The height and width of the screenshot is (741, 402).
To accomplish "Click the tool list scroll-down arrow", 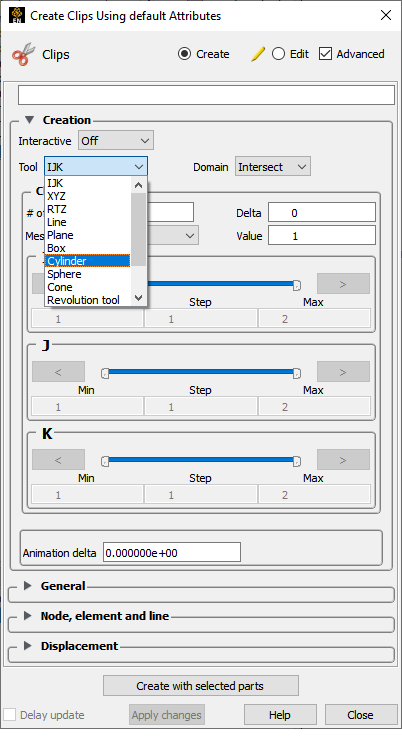I will tap(138, 298).
